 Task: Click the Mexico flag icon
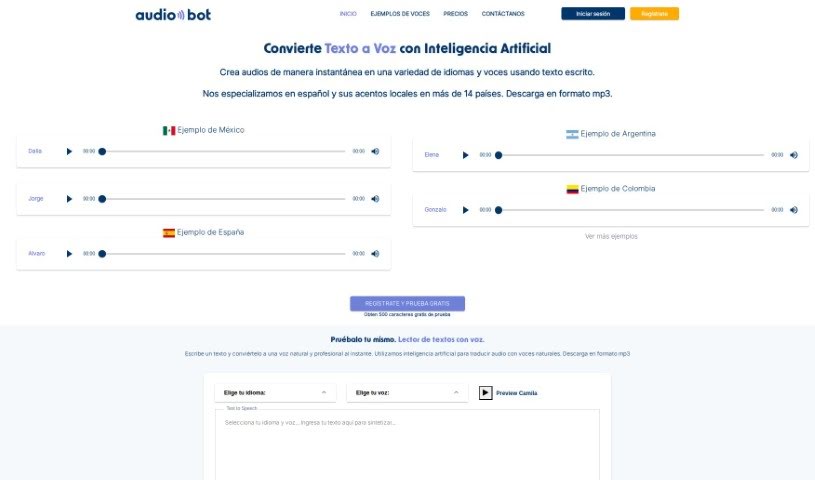(169, 131)
